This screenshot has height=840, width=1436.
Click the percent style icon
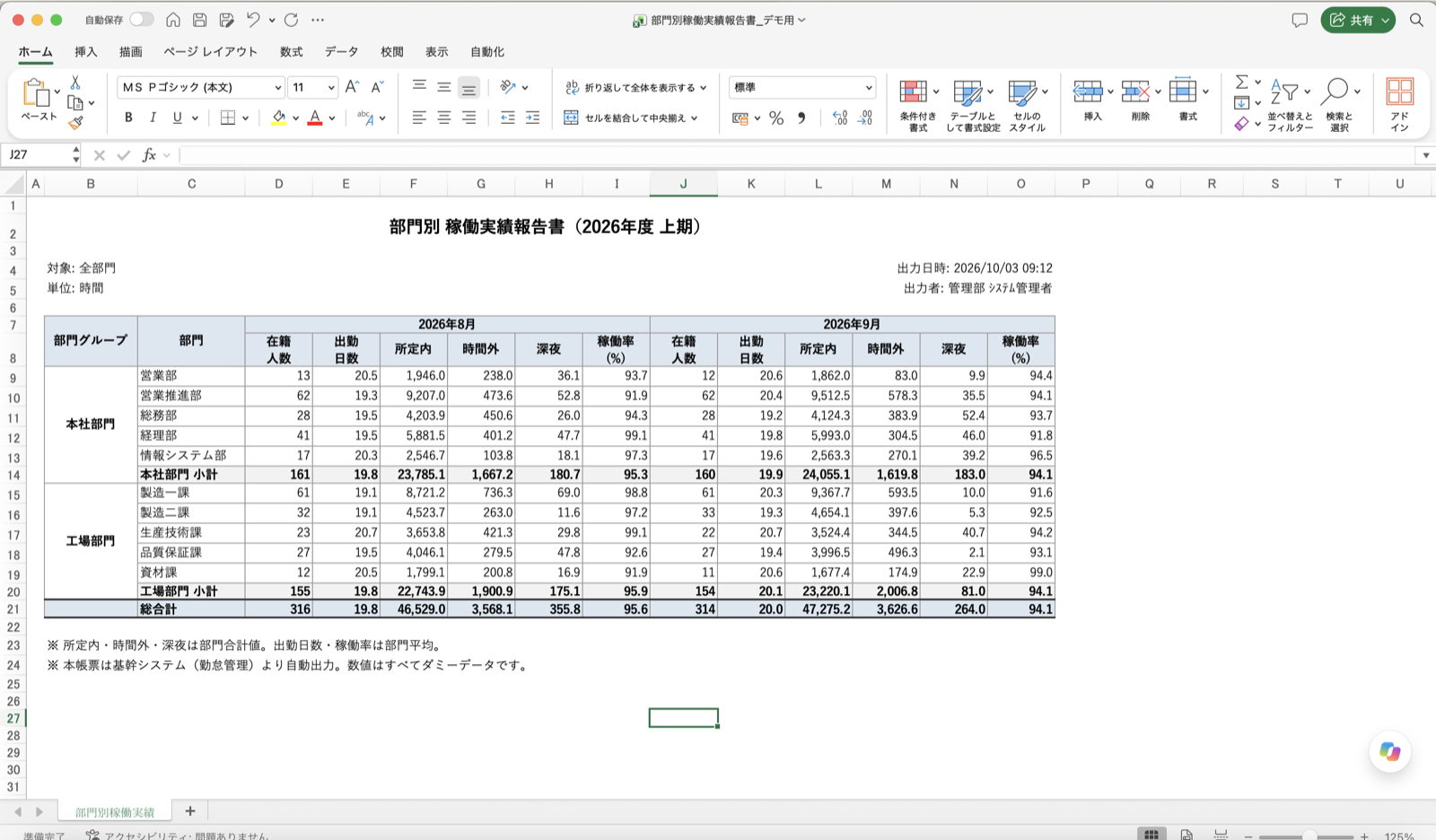tap(776, 118)
